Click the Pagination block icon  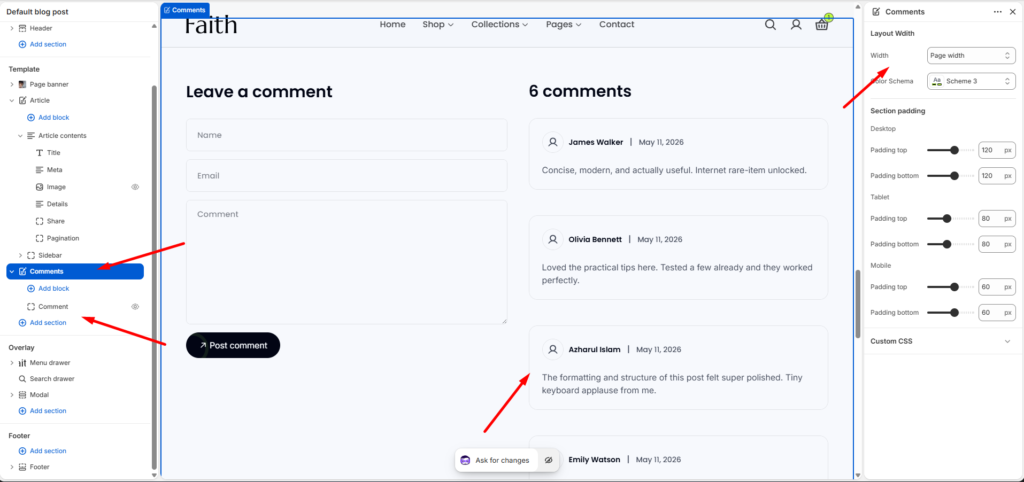[39, 238]
